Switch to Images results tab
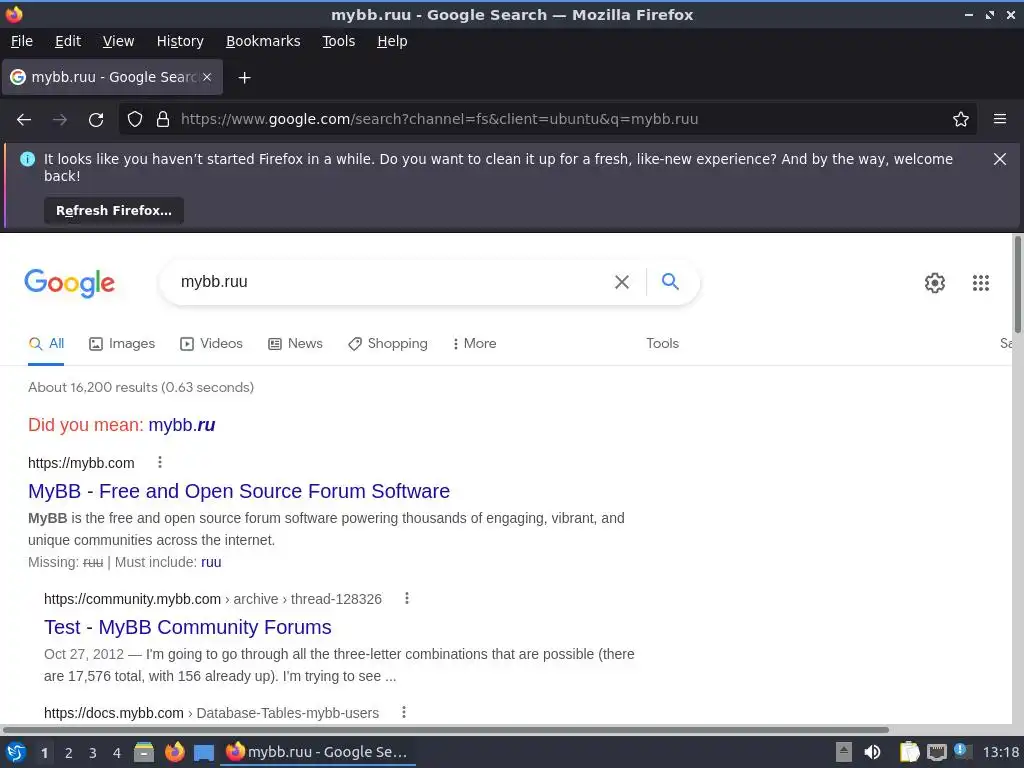 [x=122, y=344]
